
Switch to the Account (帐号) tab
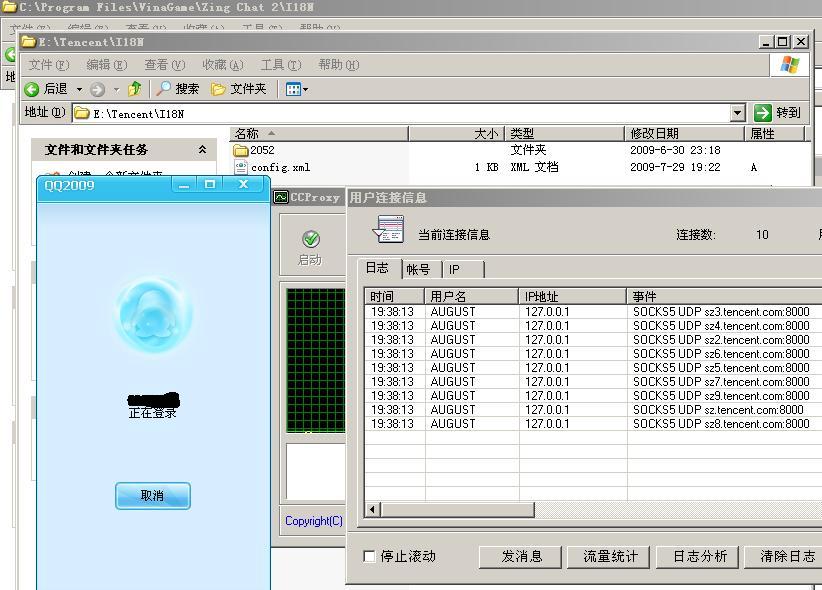[421, 270]
